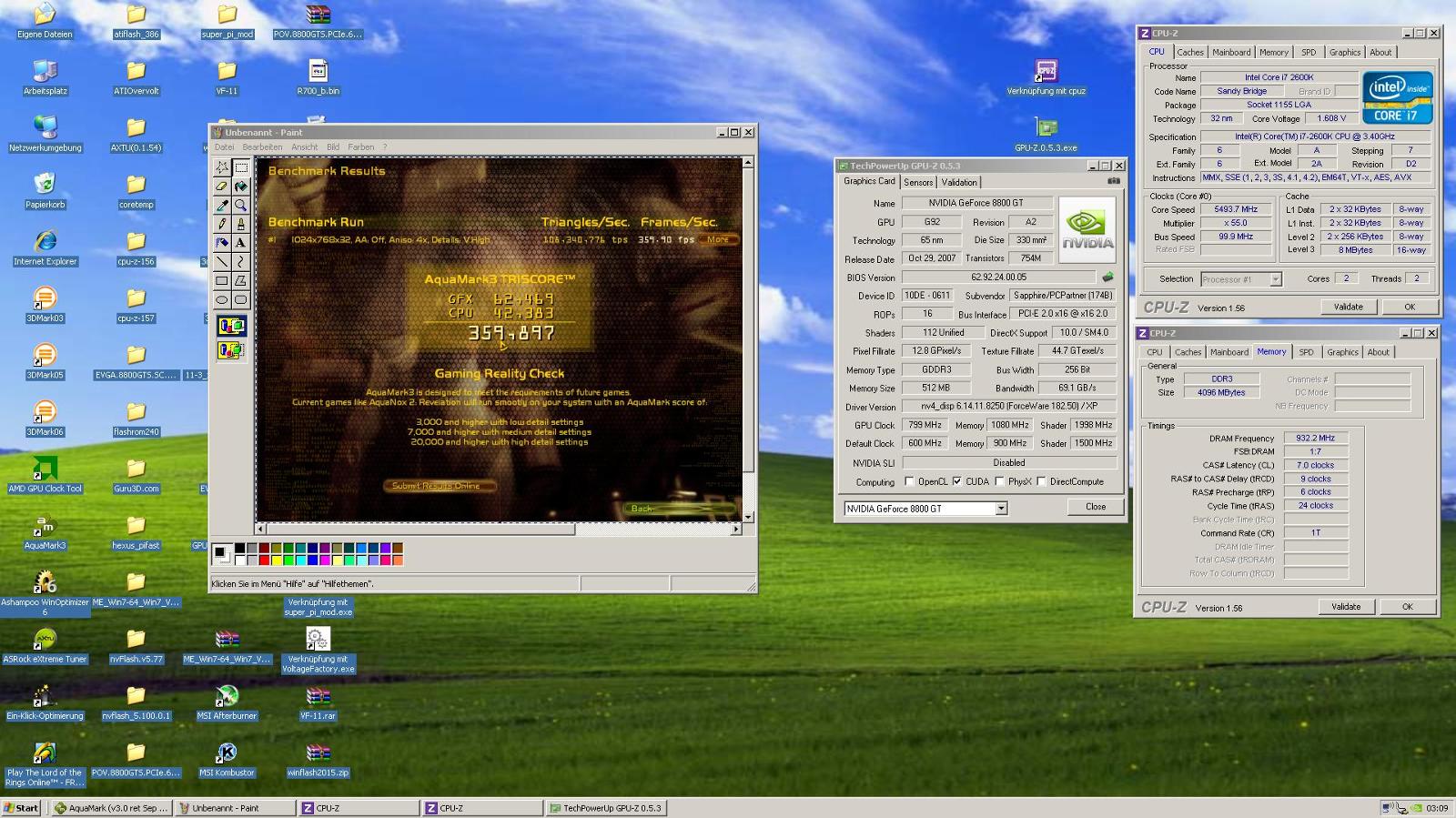Toggle the PhysX checkbox in GPU-Z

(x=999, y=481)
